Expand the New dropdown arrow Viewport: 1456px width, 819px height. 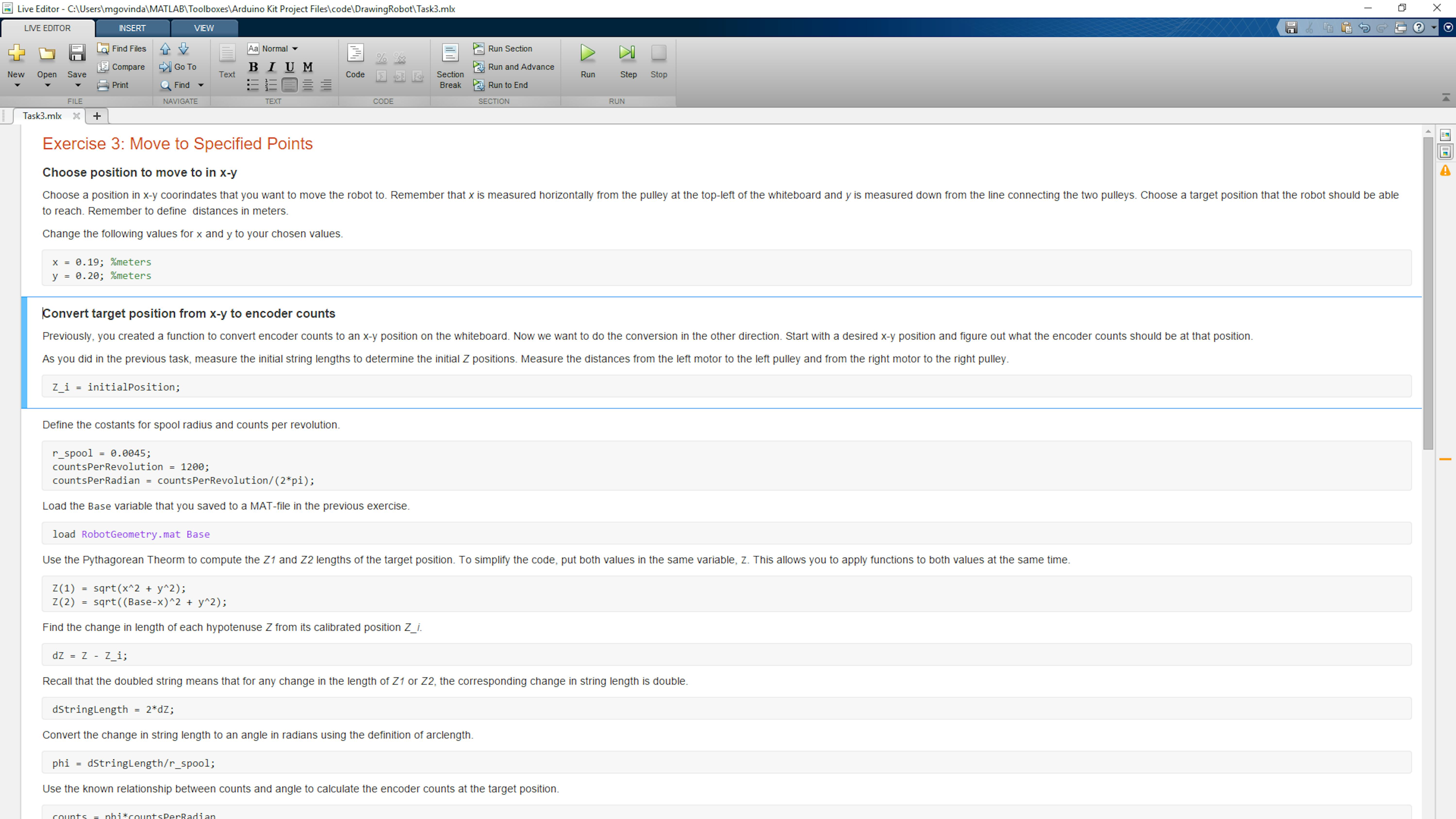(x=17, y=85)
